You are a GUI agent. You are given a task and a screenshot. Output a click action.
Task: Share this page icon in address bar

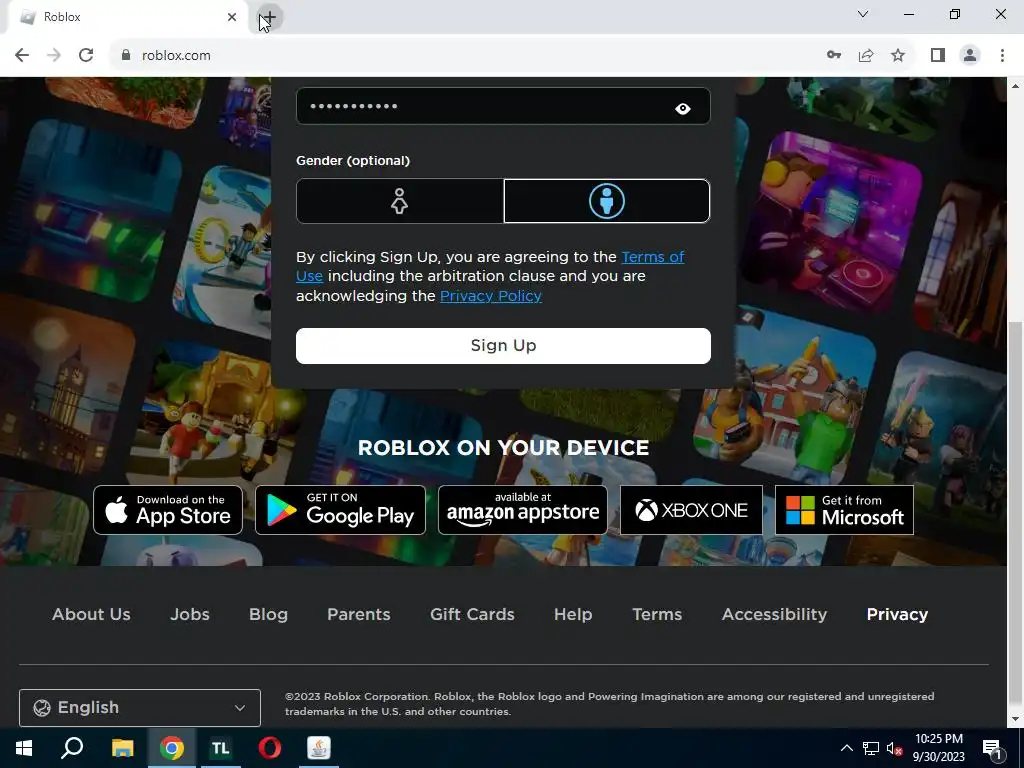[x=866, y=56]
